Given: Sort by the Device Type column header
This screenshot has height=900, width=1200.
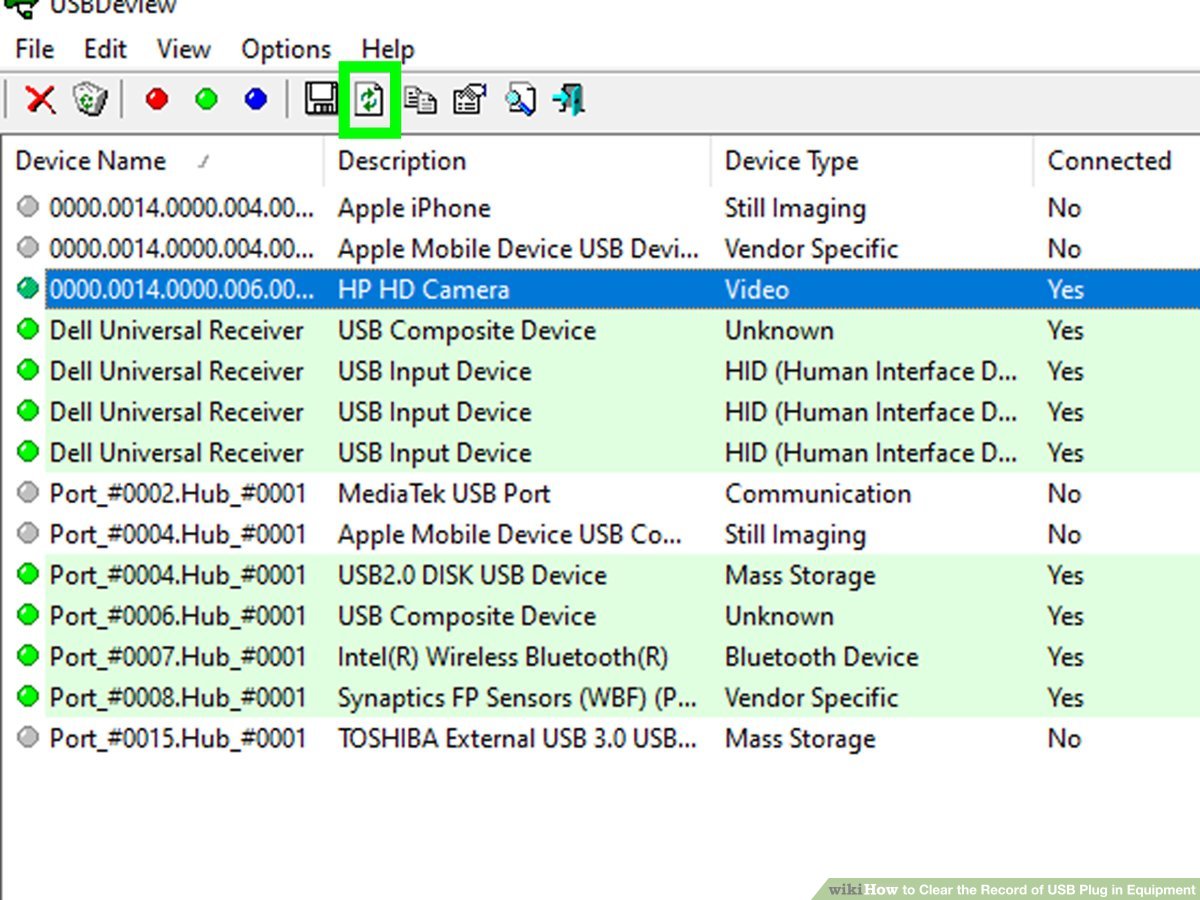Looking at the screenshot, I should click(791, 161).
